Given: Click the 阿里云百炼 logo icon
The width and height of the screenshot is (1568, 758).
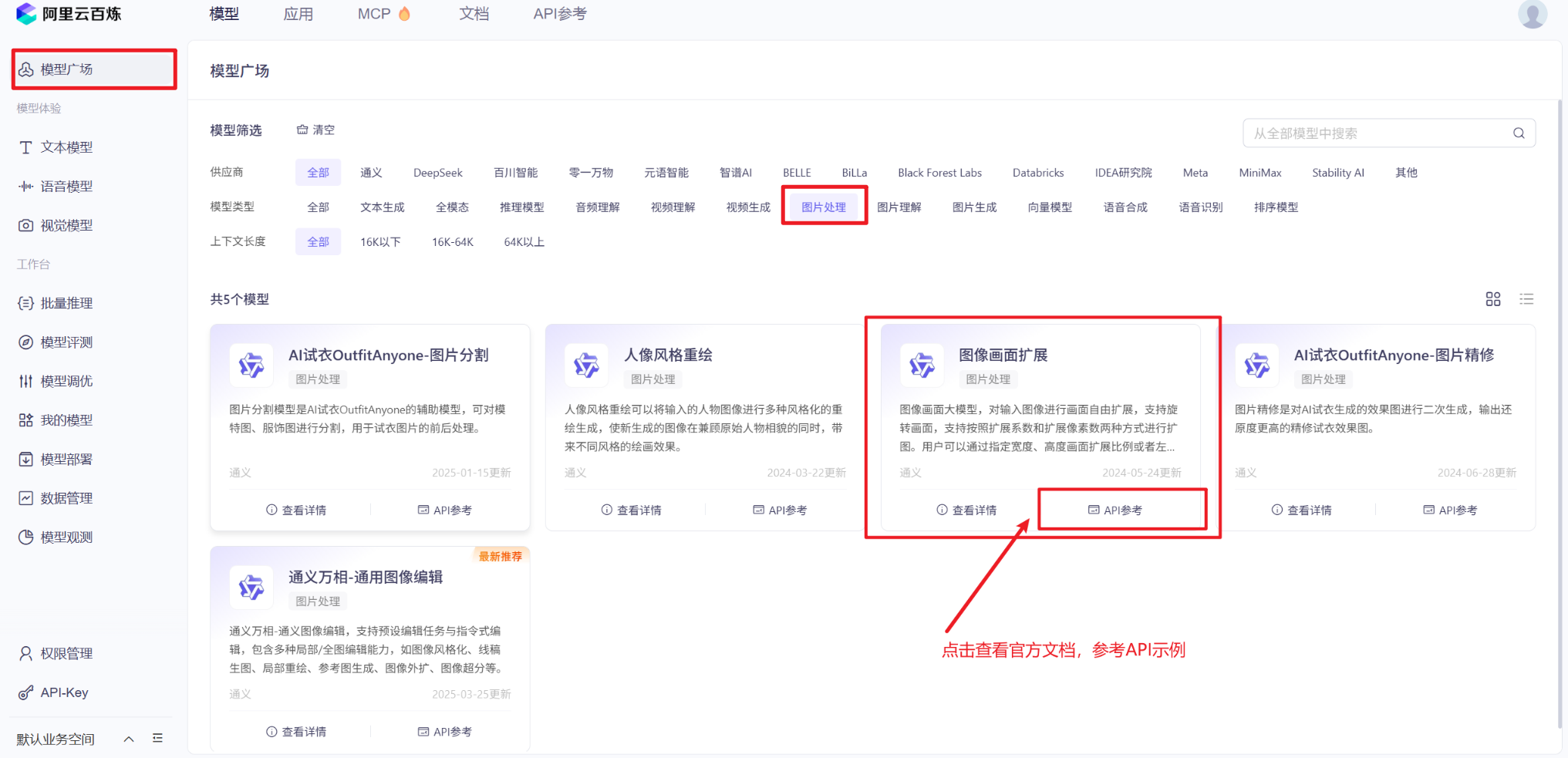Looking at the screenshot, I should point(26,14).
